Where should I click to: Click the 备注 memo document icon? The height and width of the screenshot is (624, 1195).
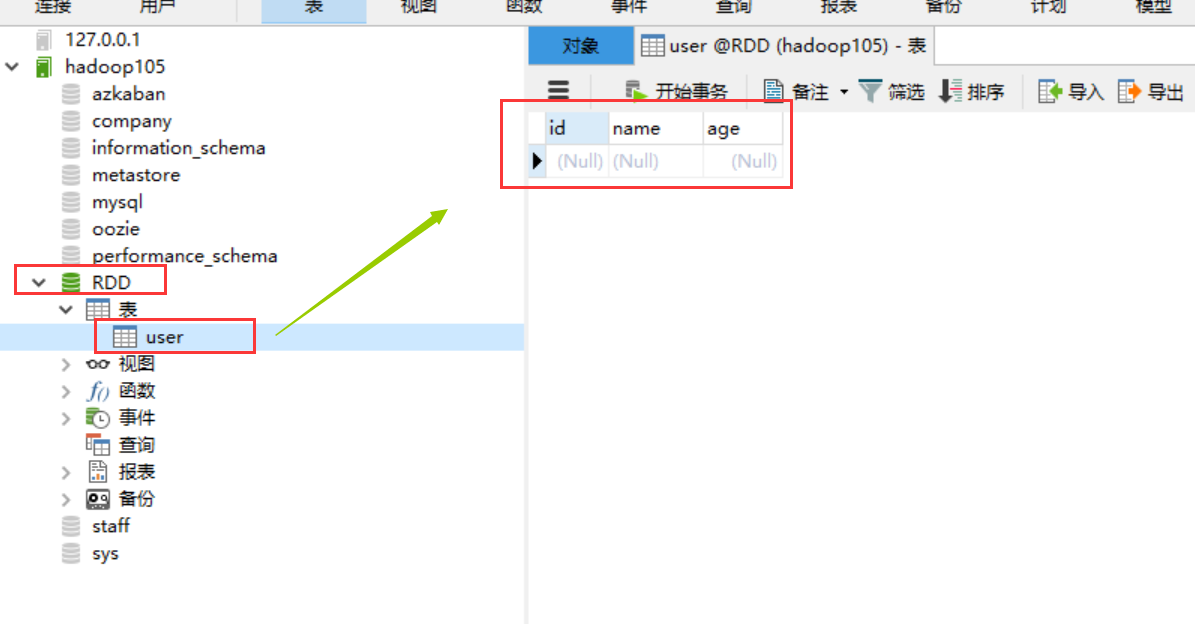(773, 91)
